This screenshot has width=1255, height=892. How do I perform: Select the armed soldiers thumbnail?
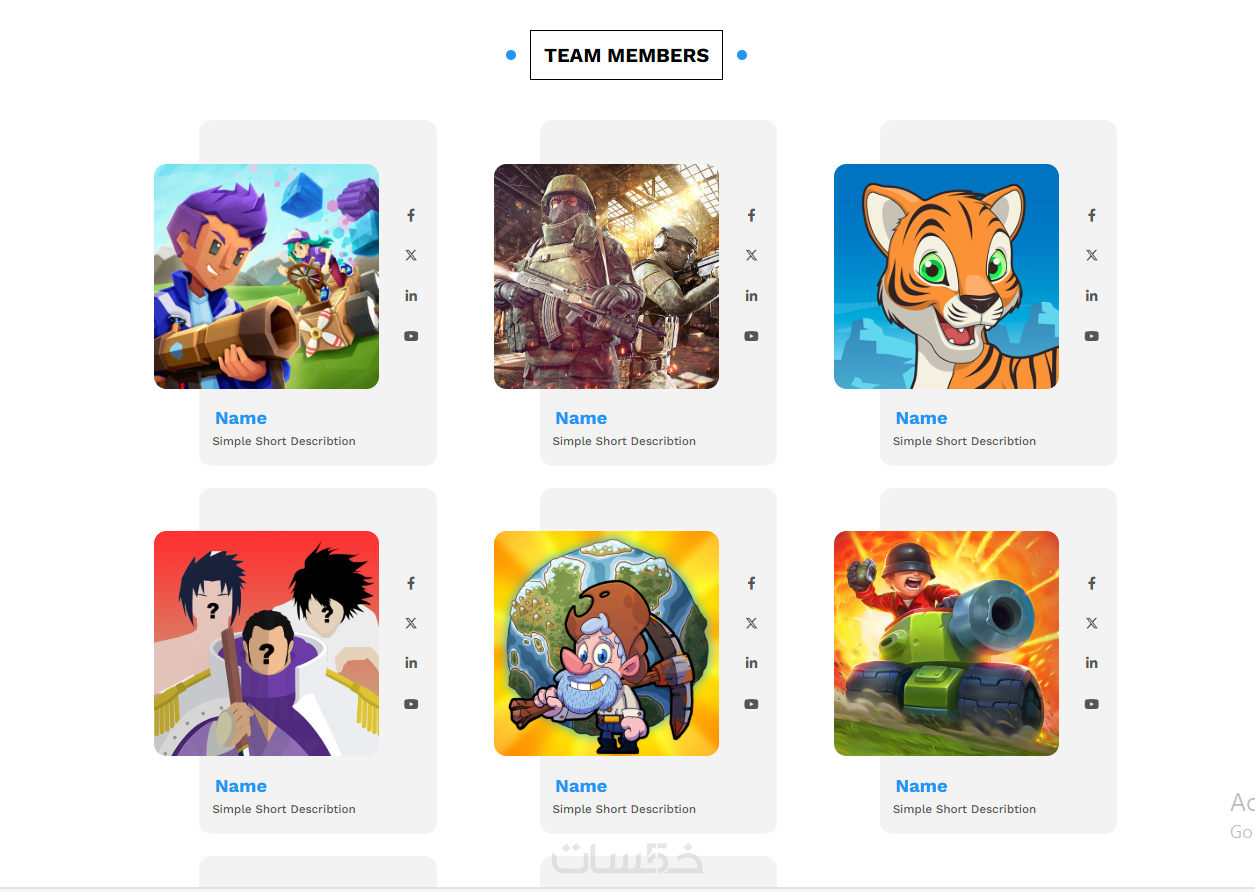tap(606, 276)
